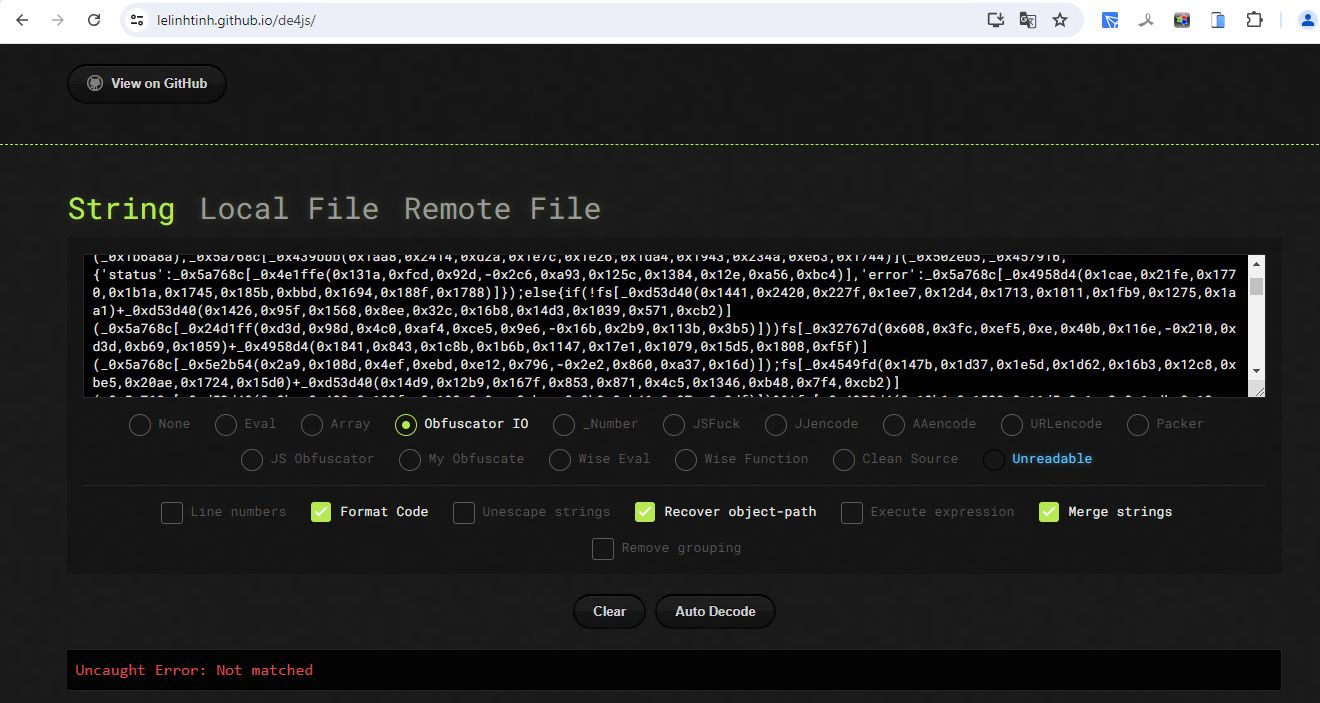Switch to the Local File tab

(289, 209)
